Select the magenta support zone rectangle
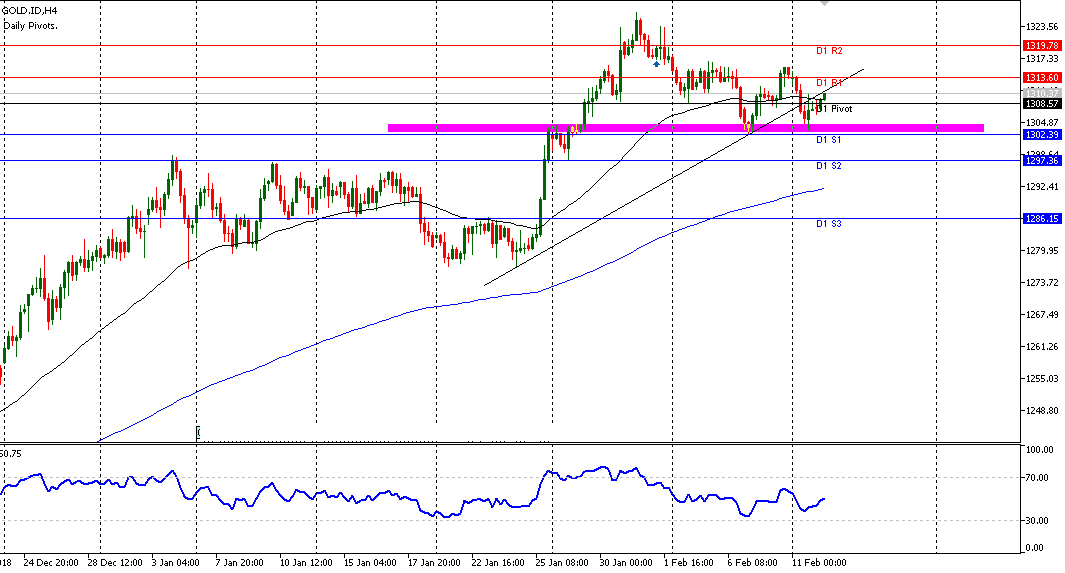The width and height of the screenshot is (1065, 573). [685, 127]
